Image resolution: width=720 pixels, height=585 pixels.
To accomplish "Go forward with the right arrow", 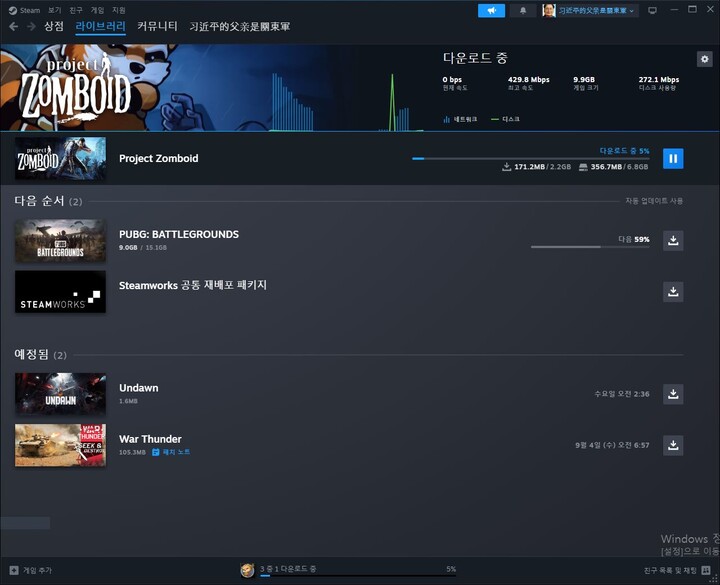I will point(31,27).
